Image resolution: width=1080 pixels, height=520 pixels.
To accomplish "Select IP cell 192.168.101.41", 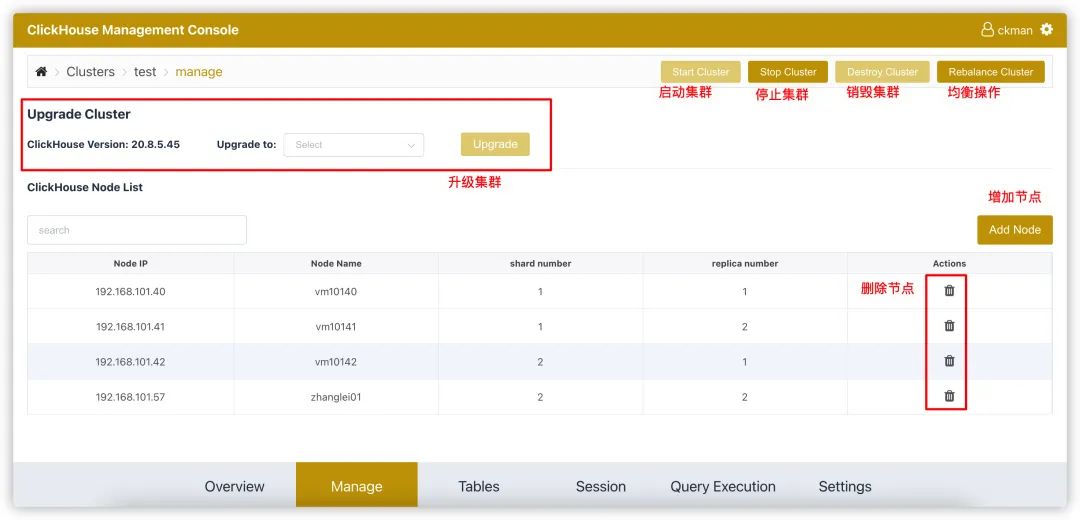I will point(131,326).
